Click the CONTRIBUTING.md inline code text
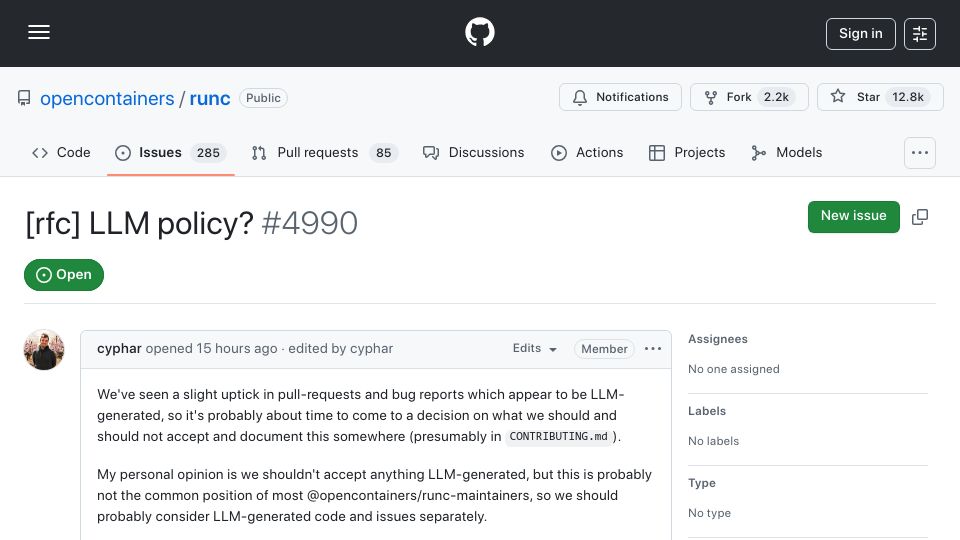The height and width of the screenshot is (540, 960). coord(558,437)
